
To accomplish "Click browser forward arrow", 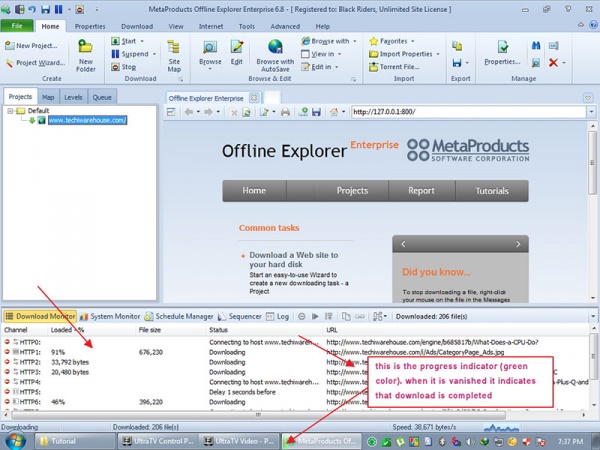I will [x=208, y=112].
